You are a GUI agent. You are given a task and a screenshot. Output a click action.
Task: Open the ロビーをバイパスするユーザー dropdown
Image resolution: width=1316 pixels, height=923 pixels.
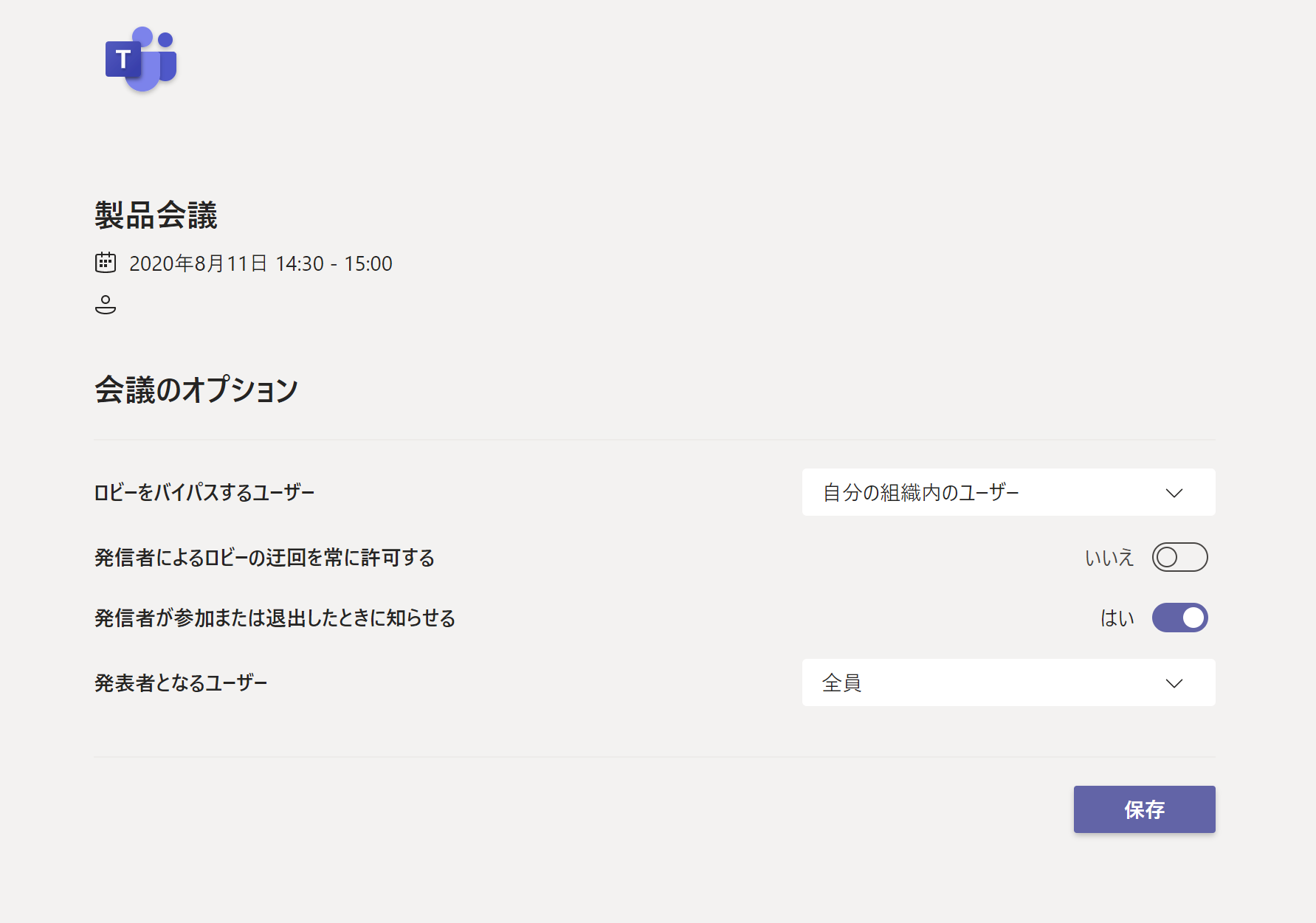coord(1008,492)
